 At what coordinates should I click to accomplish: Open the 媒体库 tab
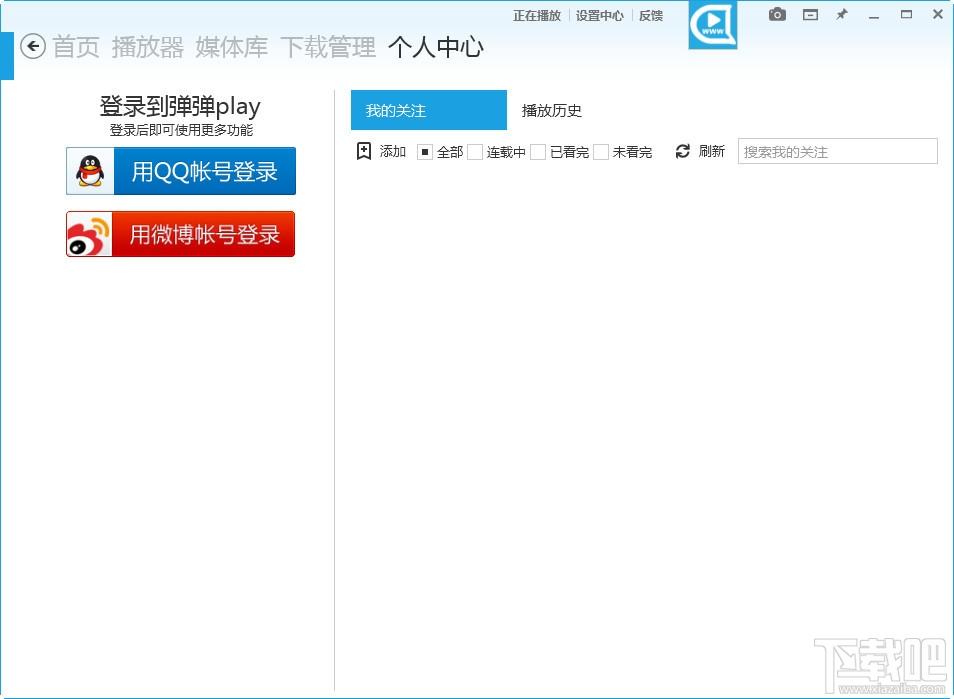[232, 47]
